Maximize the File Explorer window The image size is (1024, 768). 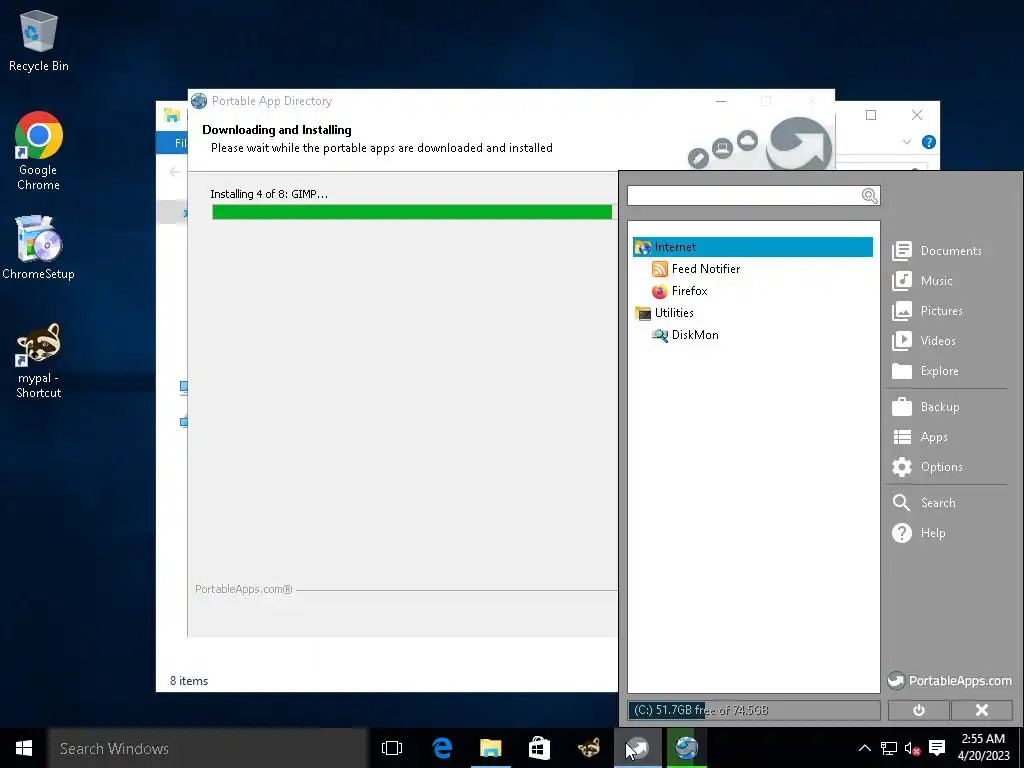[x=871, y=115]
